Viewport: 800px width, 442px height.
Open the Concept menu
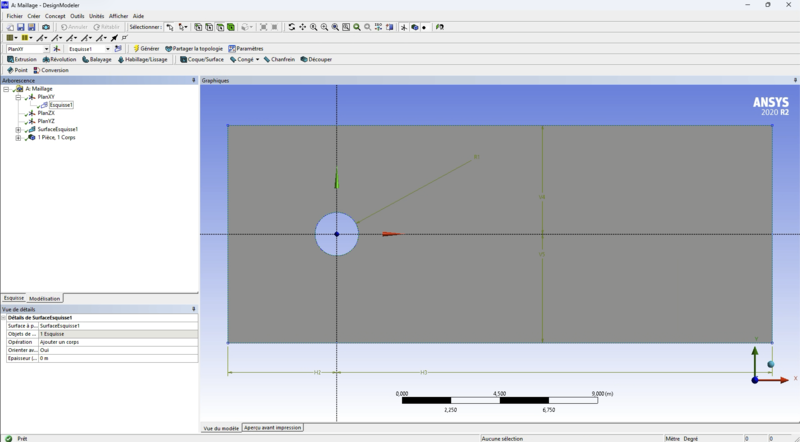pyautogui.click(x=55, y=16)
